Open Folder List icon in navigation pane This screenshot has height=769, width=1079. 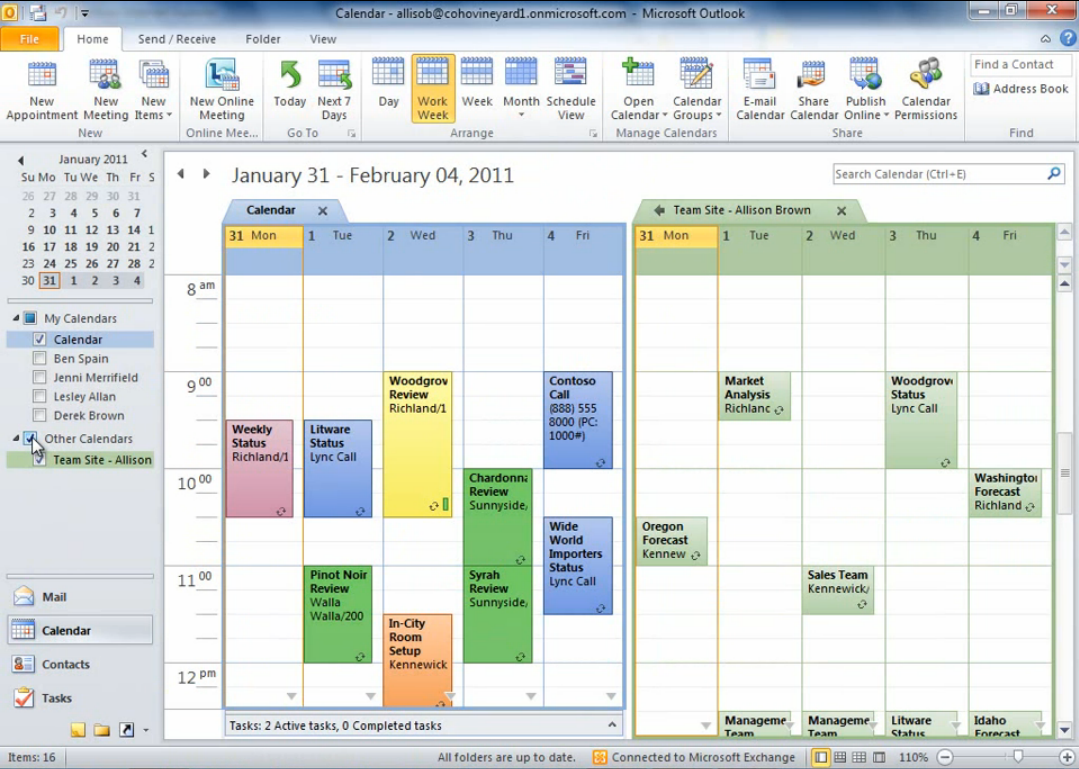pyautogui.click(x=102, y=730)
